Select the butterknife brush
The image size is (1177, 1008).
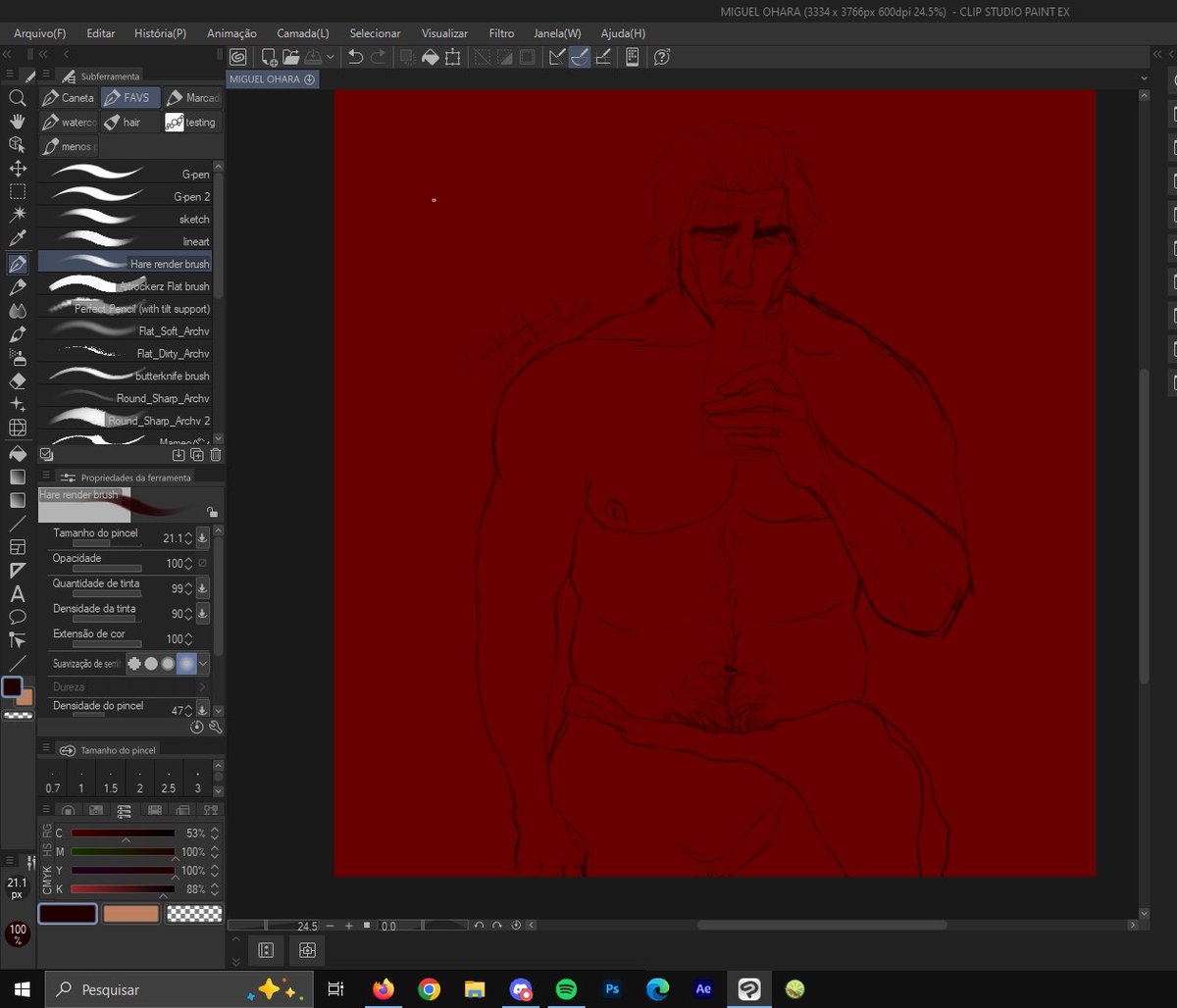[125, 376]
